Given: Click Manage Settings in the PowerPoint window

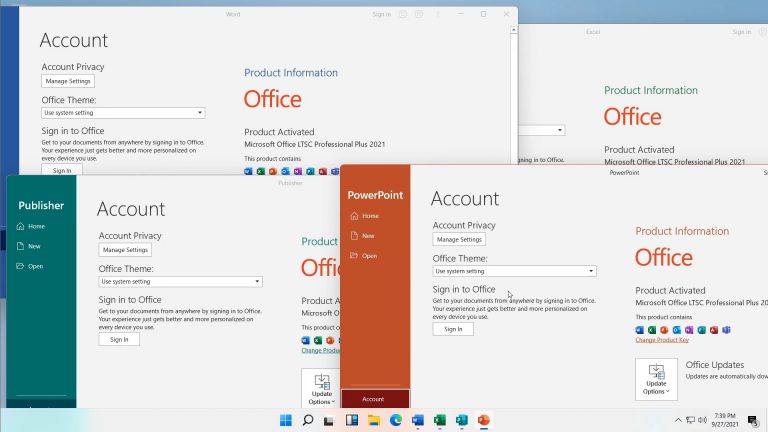Looking at the screenshot, I should [x=459, y=240].
